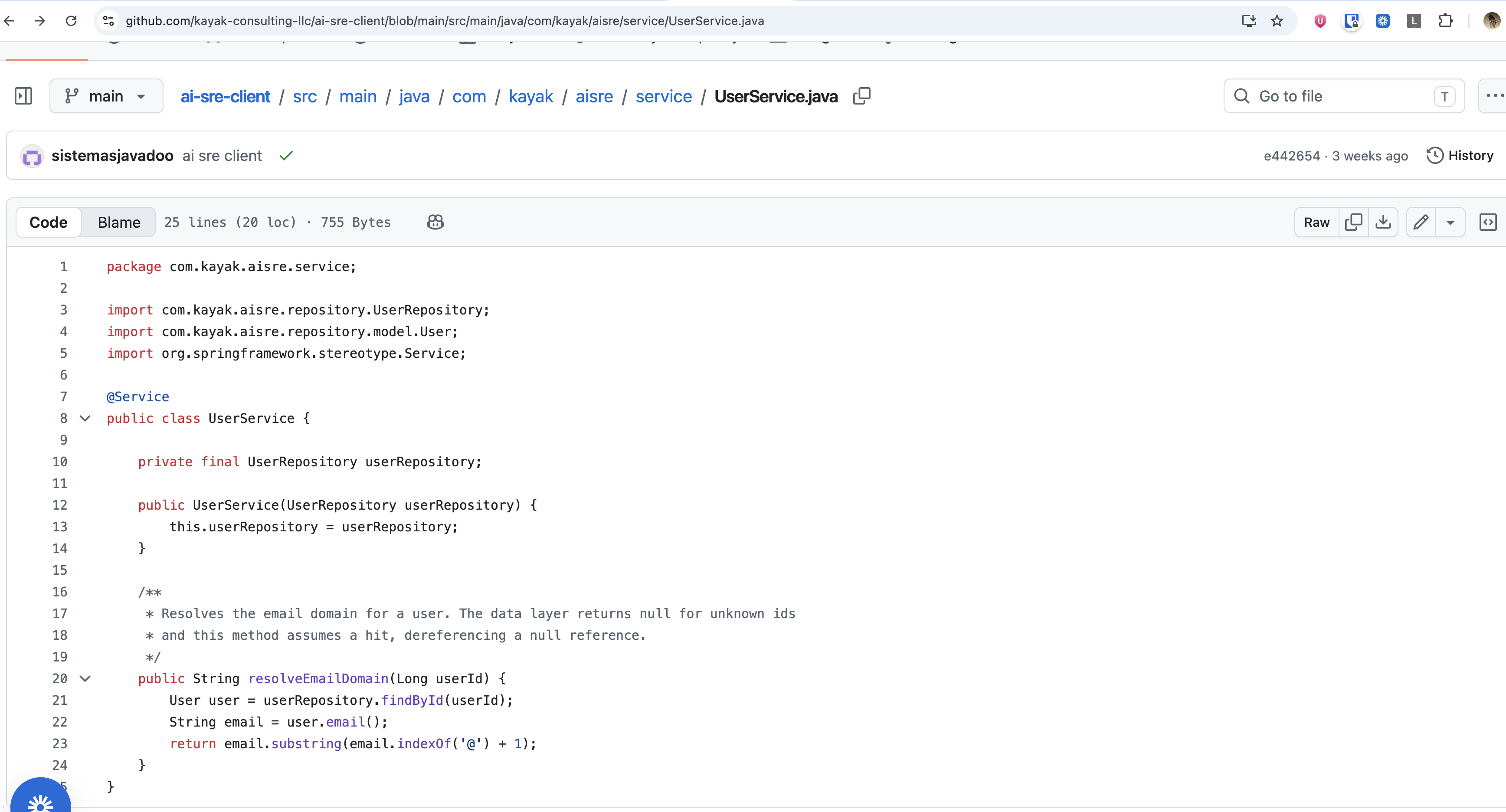Select line number 21
The width and height of the screenshot is (1506, 812).
pyautogui.click(x=59, y=701)
